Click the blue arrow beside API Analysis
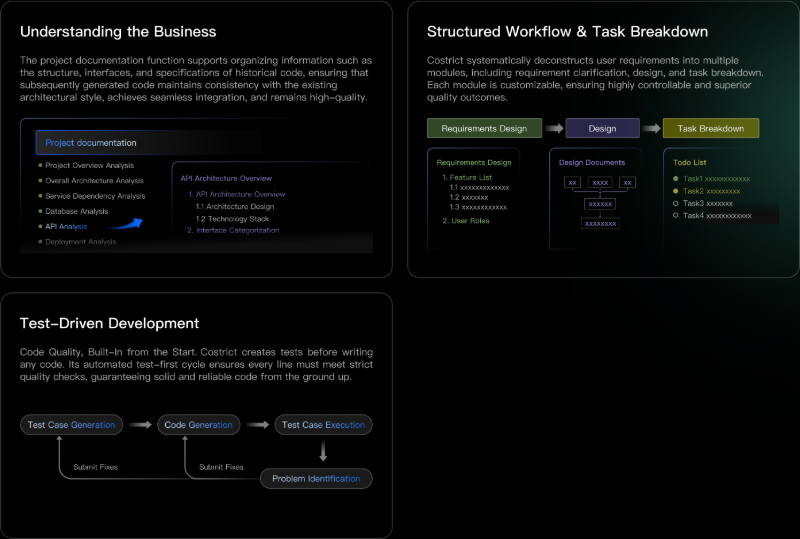 coord(126,224)
